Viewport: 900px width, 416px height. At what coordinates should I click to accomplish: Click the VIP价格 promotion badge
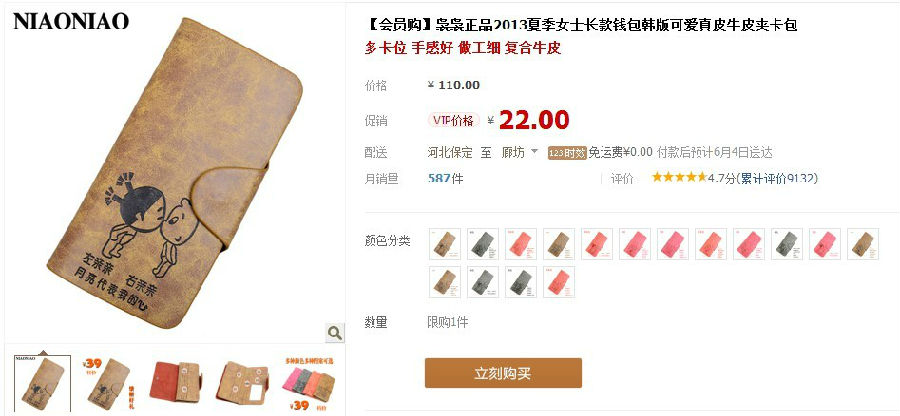click(453, 120)
